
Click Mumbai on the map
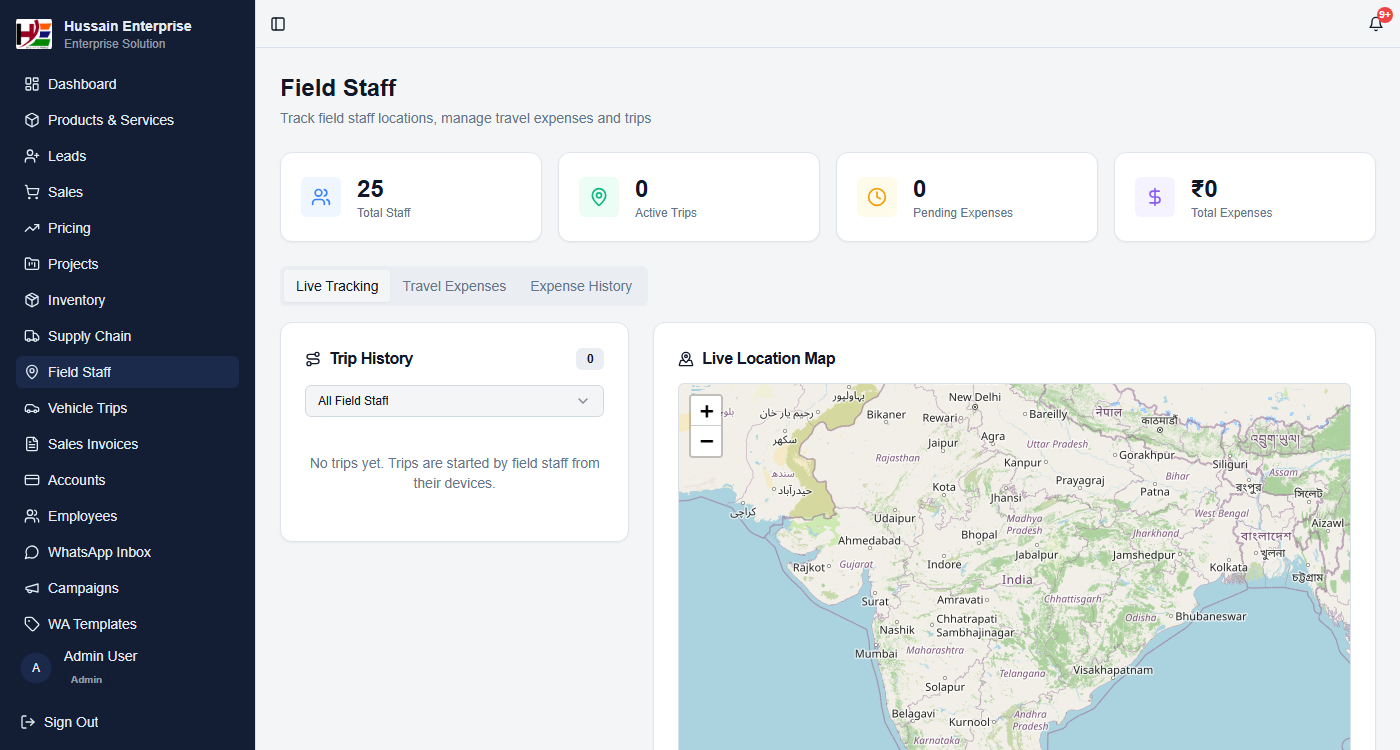[876, 653]
